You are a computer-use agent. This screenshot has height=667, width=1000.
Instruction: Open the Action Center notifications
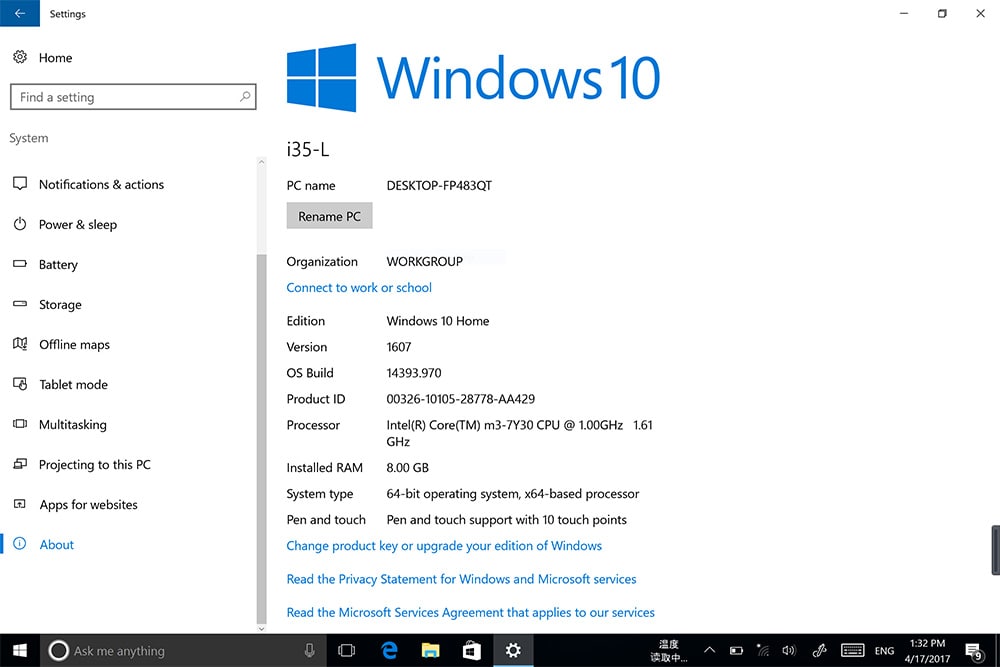coord(974,651)
